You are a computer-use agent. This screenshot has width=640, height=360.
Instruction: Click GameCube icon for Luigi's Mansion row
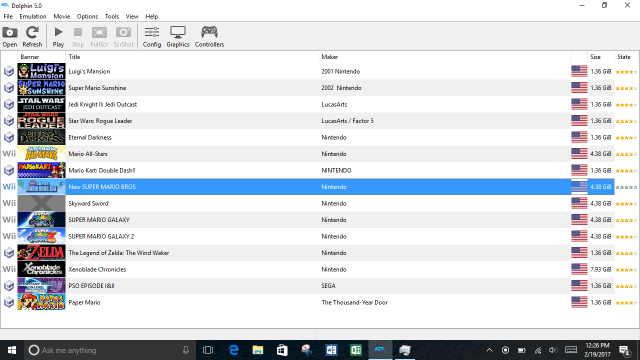click(9, 71)
